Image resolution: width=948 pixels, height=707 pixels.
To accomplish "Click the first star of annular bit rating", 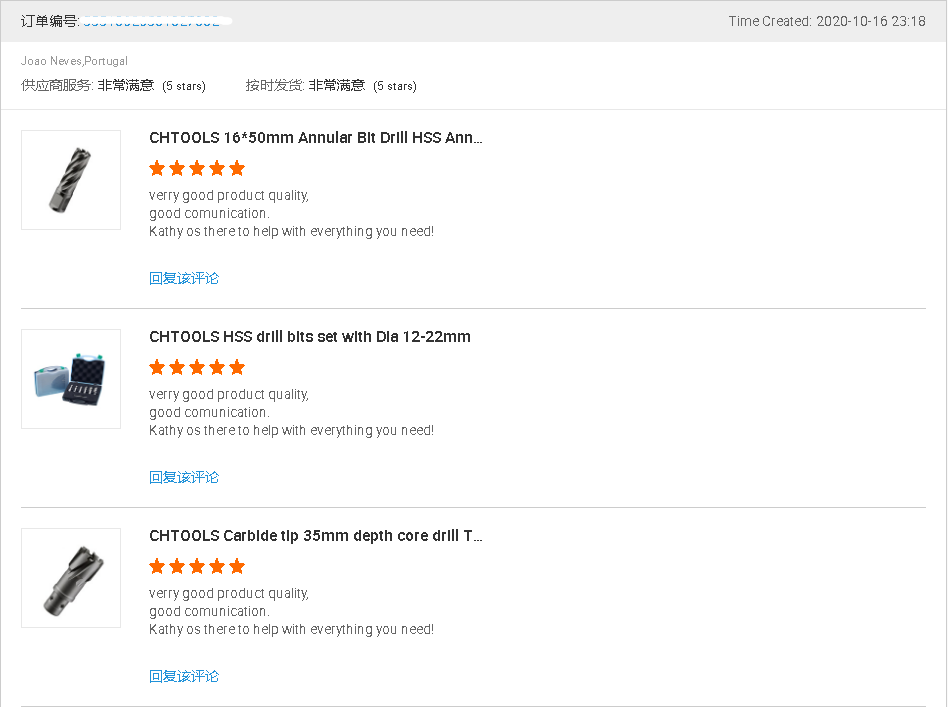I will (x=157, y=168).
